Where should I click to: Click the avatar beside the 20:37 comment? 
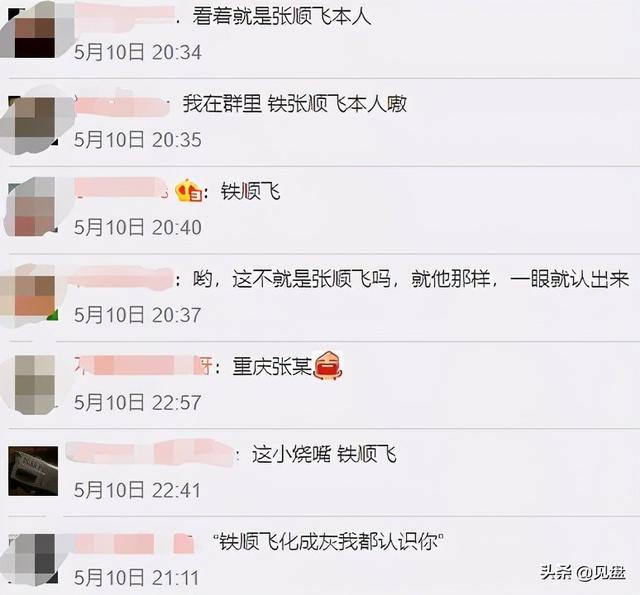(x=32, y=295)
